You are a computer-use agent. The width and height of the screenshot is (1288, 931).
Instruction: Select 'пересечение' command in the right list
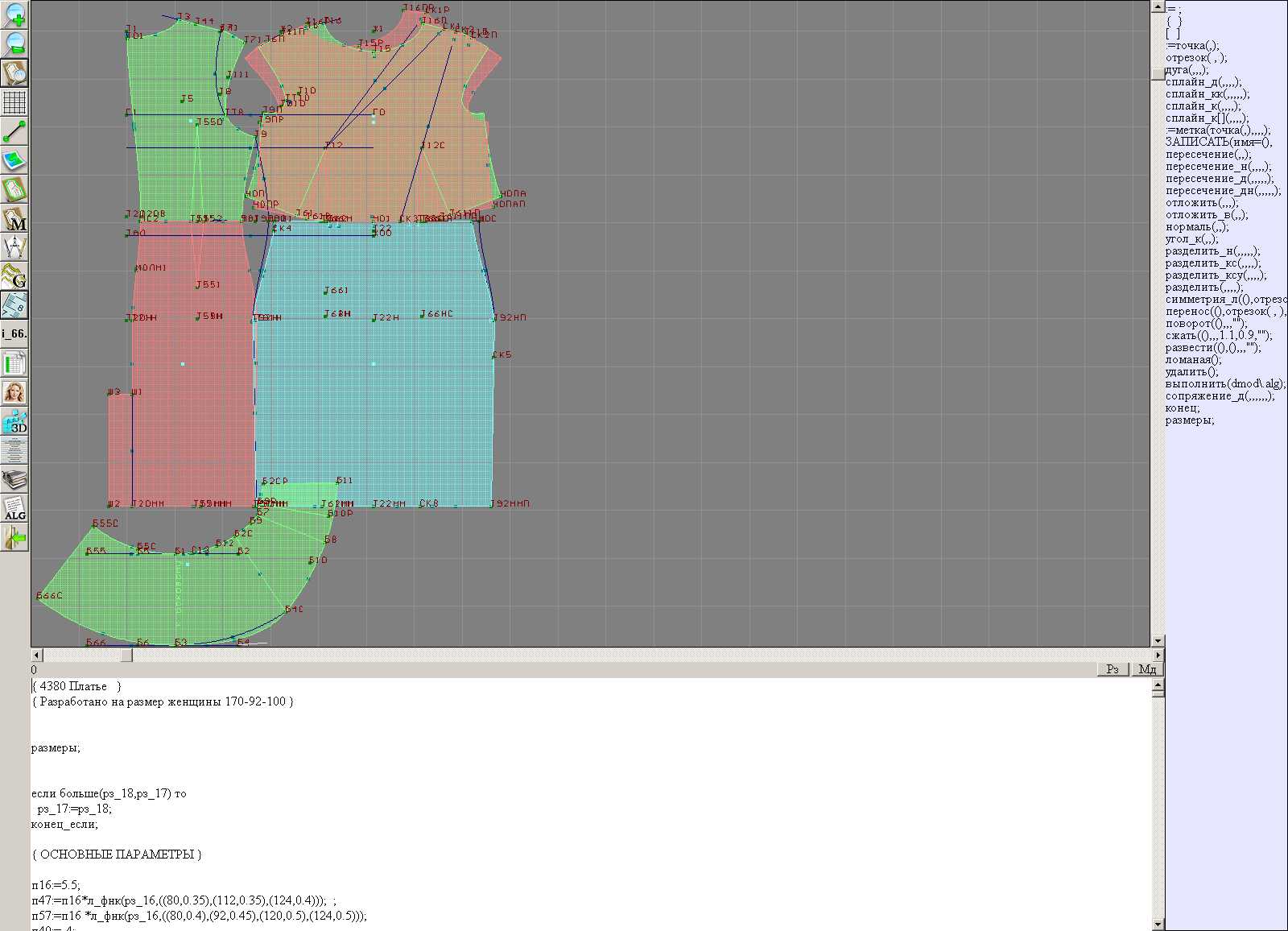click(1207, 155)
